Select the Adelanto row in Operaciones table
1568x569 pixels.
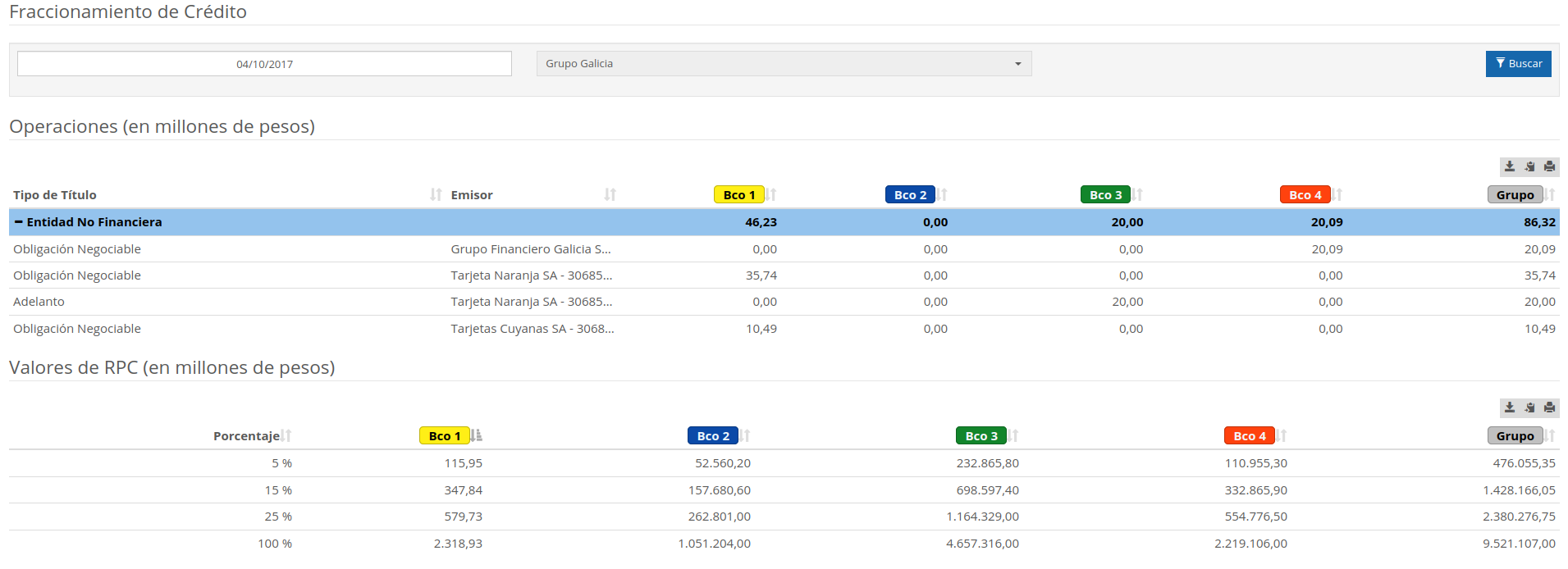tap(39, 302)
